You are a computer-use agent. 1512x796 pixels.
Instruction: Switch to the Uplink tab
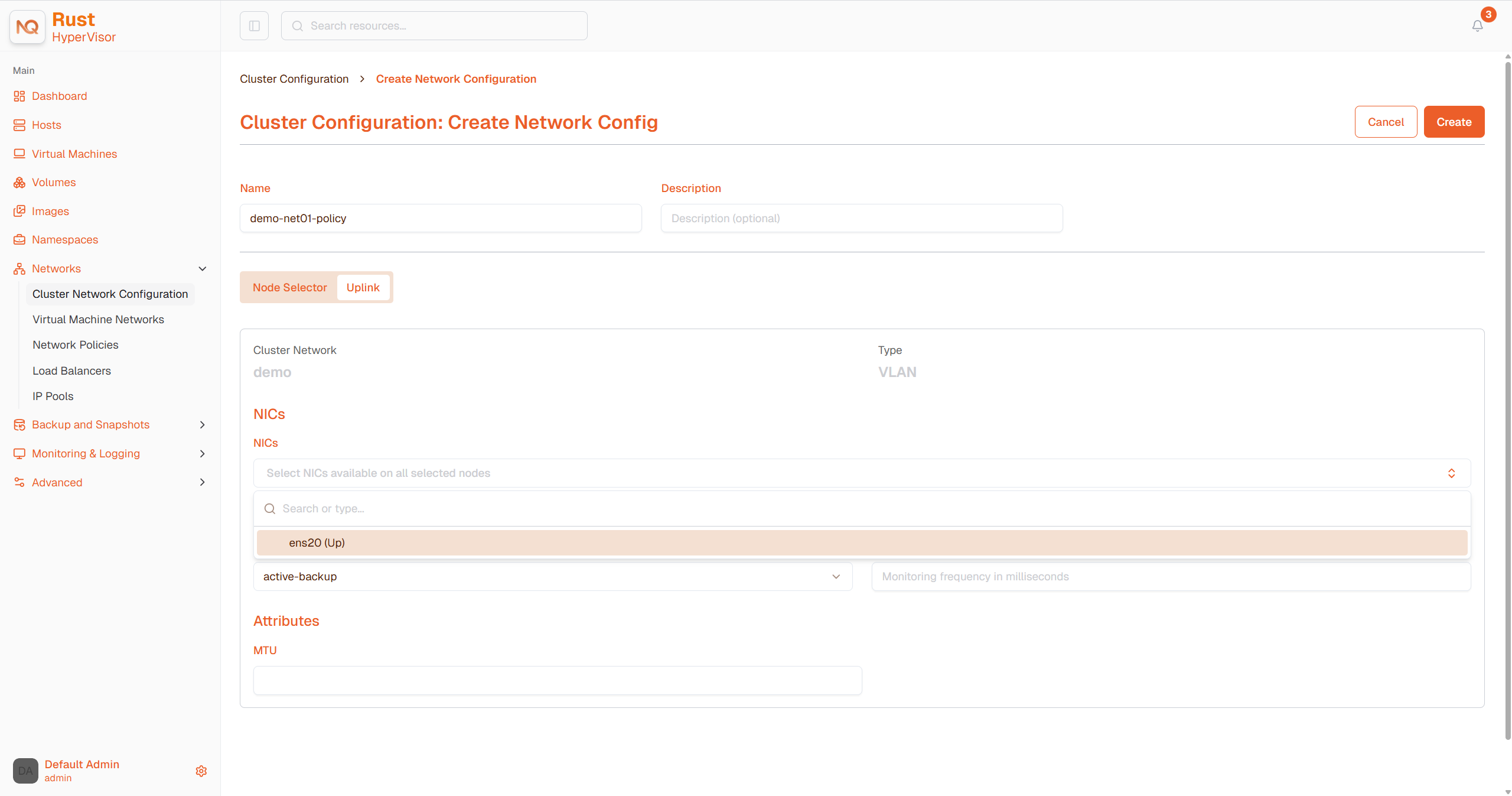point(363,288)
